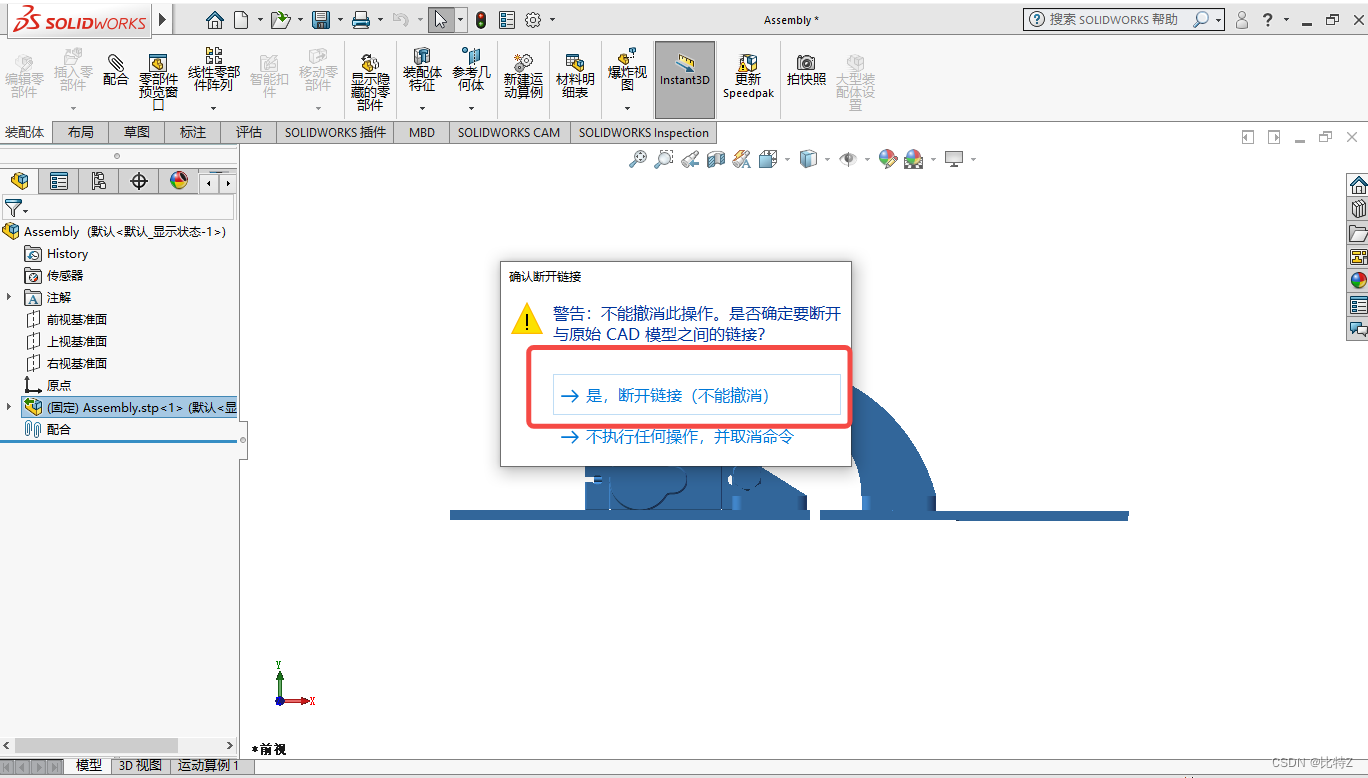Click Section View icon in view toolbar
This screenshot has height=778, width=1368.
click(x=716, y=159)
